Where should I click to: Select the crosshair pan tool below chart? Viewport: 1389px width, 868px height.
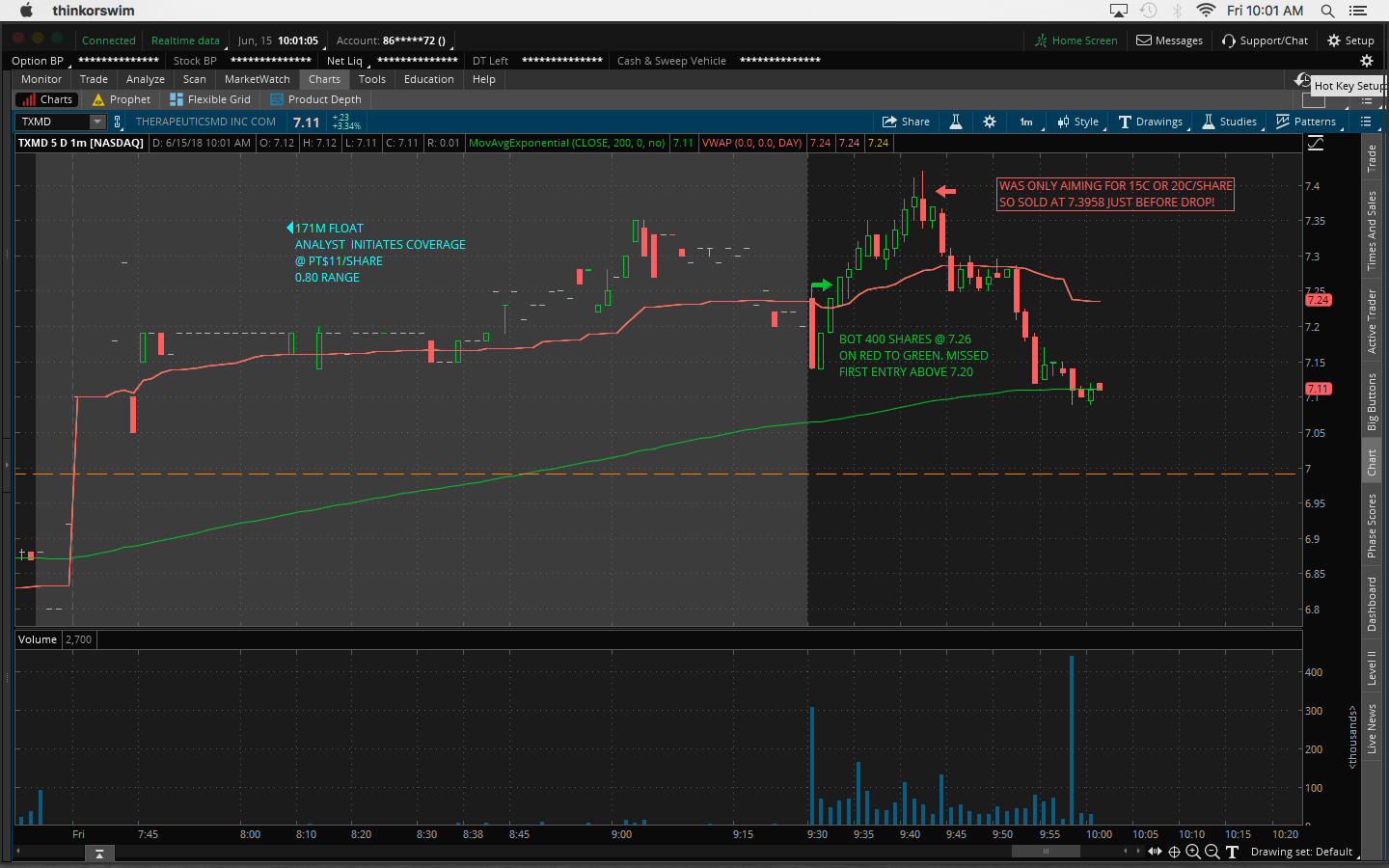point(1174,852)
